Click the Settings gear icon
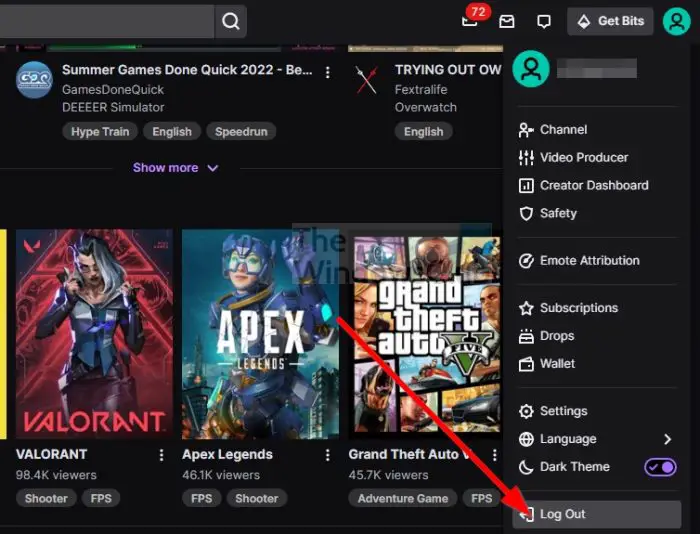Image resolution: width=700 pixels, height=534 pixels. 526,411
